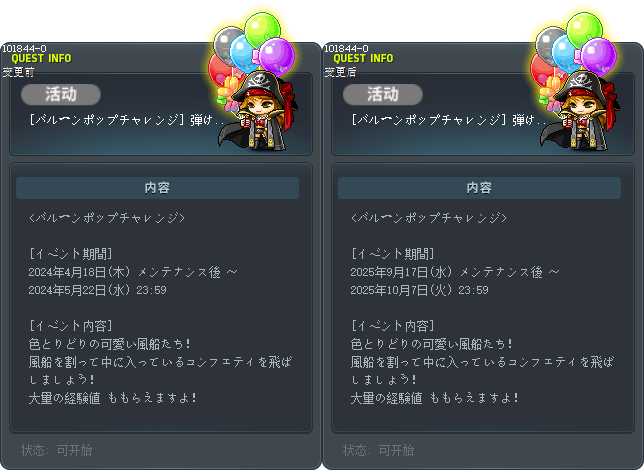Click the pirate character in right panel

pos(580,111)
